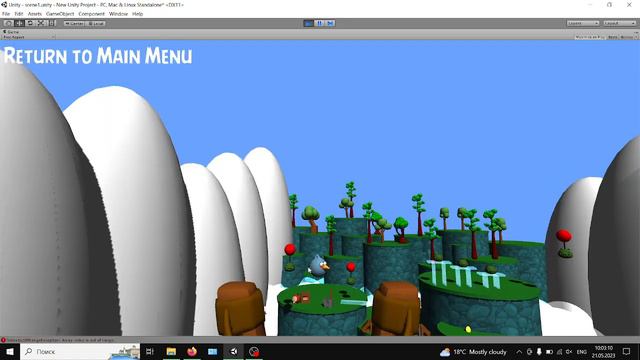
Task: Open Firefox from taskbar
Action: point(192,351)
